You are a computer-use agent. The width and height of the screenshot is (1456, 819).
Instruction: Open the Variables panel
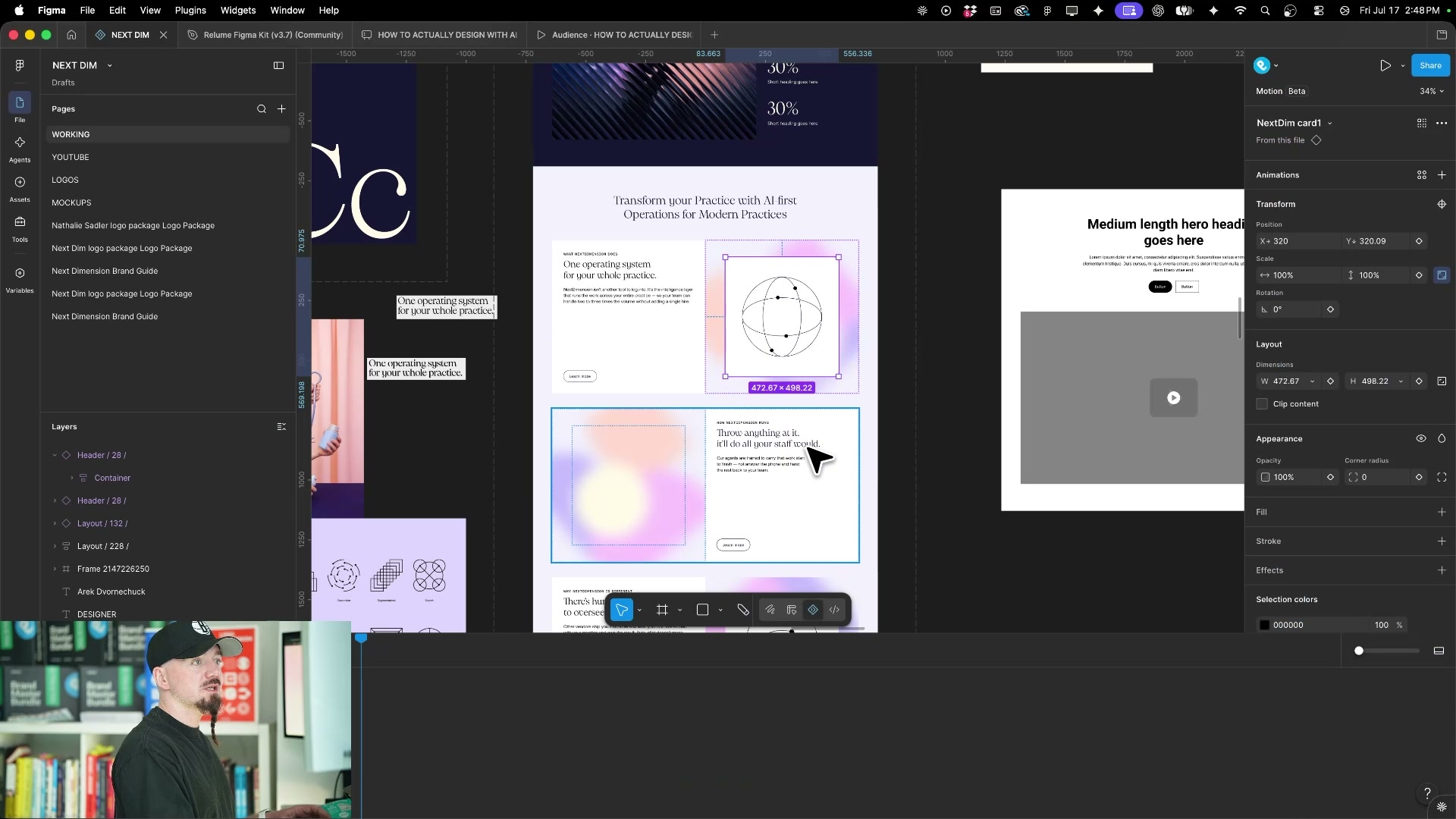tap(20, 279)
